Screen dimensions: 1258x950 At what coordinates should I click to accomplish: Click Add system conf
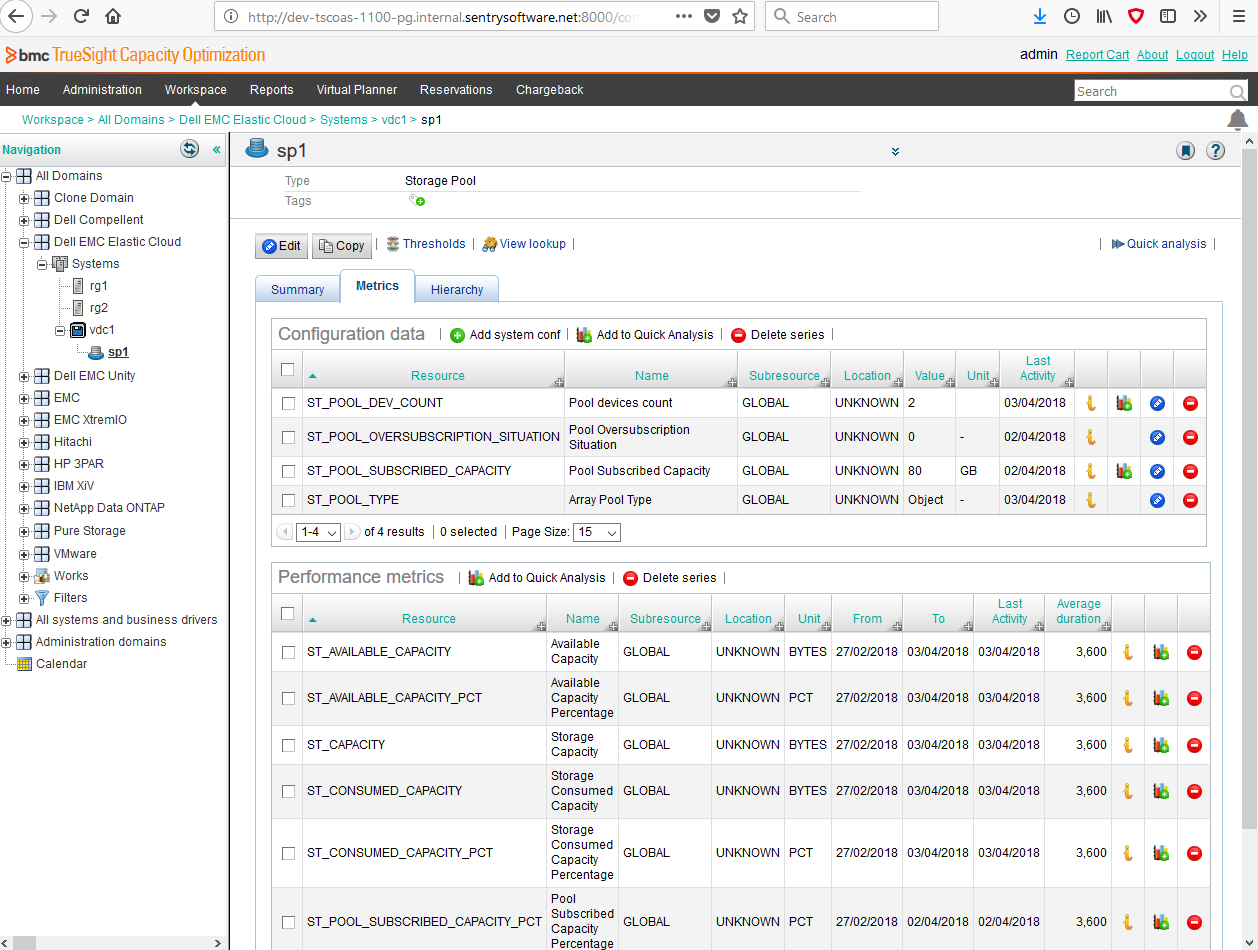click(505, 335)
